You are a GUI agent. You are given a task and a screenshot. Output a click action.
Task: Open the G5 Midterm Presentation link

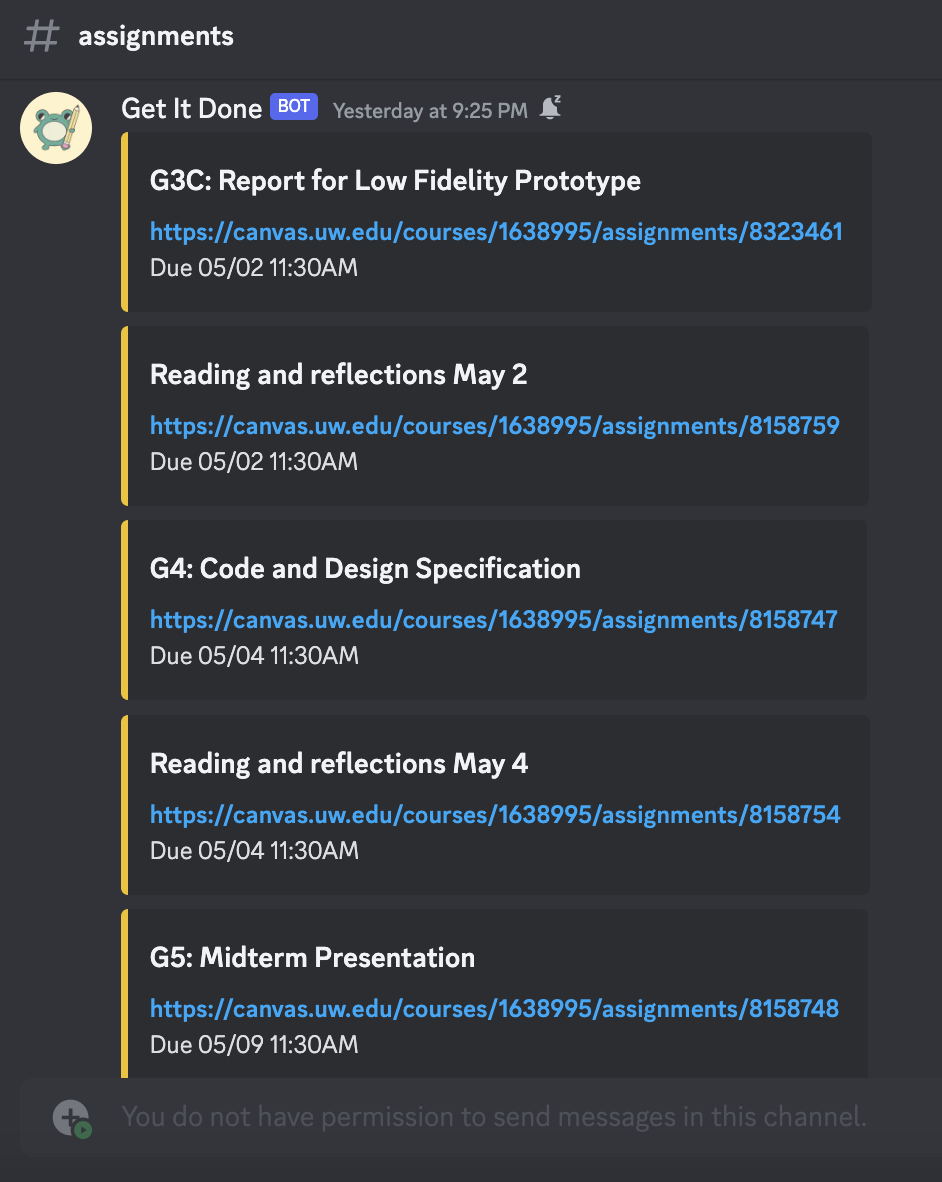(493, 1009)
